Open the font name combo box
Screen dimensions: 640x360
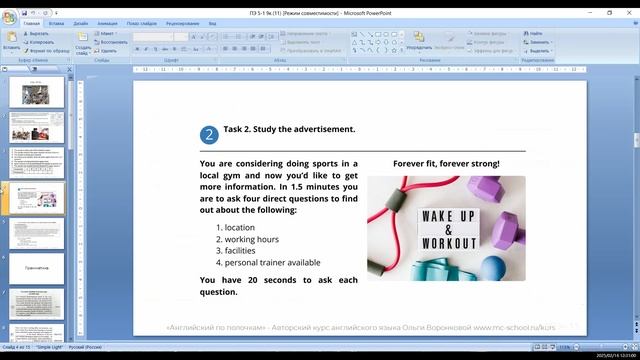click(x=153, y=37)
